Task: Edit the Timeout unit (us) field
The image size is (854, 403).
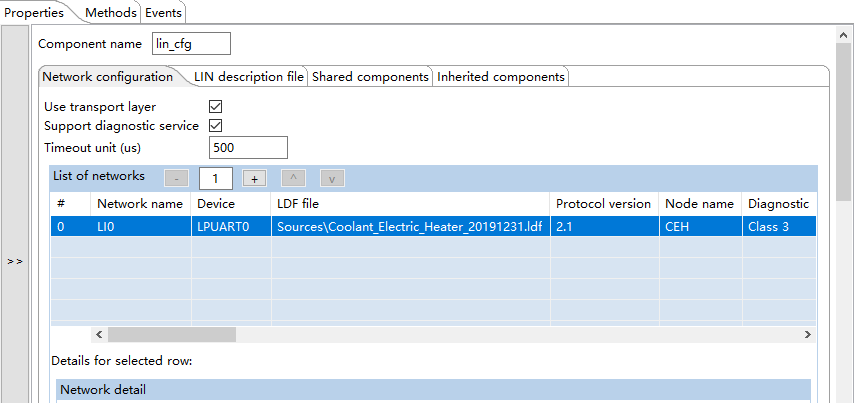Action: [248, 148]
